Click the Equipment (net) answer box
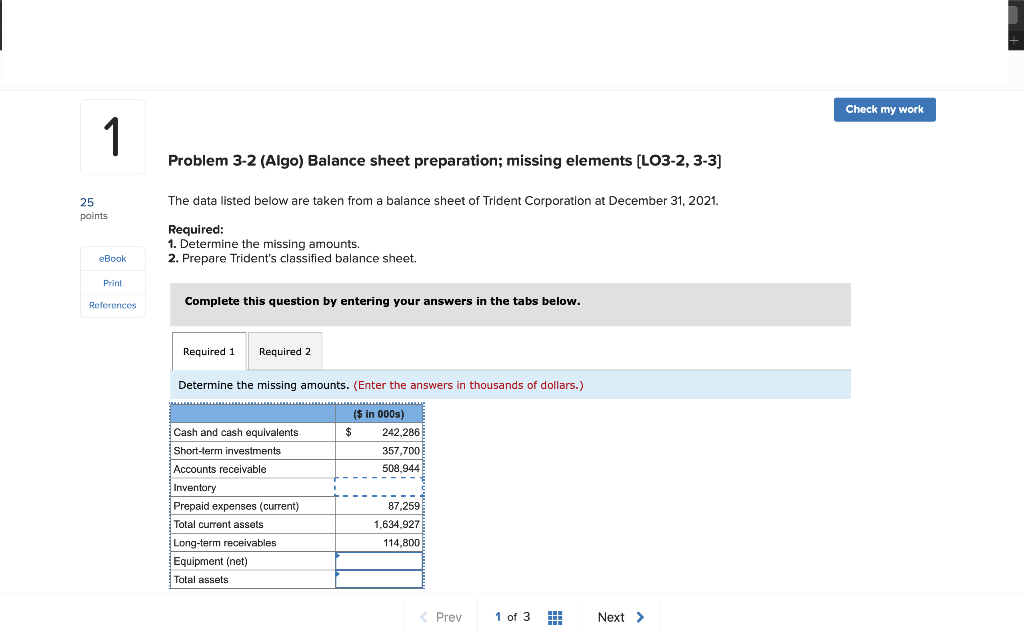 (379, 561)
